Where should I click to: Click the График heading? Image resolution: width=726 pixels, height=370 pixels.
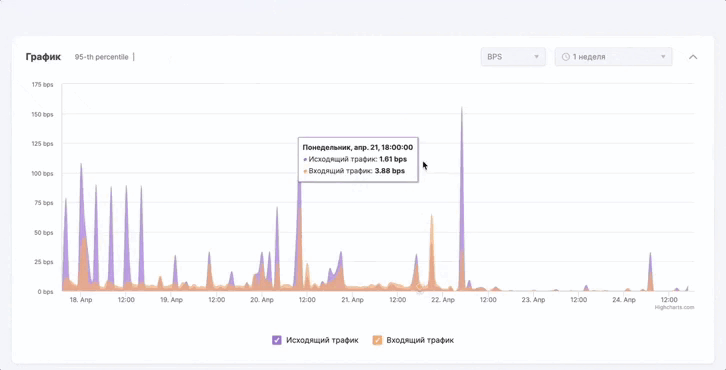pyautogui.click(x=43, y=57)
